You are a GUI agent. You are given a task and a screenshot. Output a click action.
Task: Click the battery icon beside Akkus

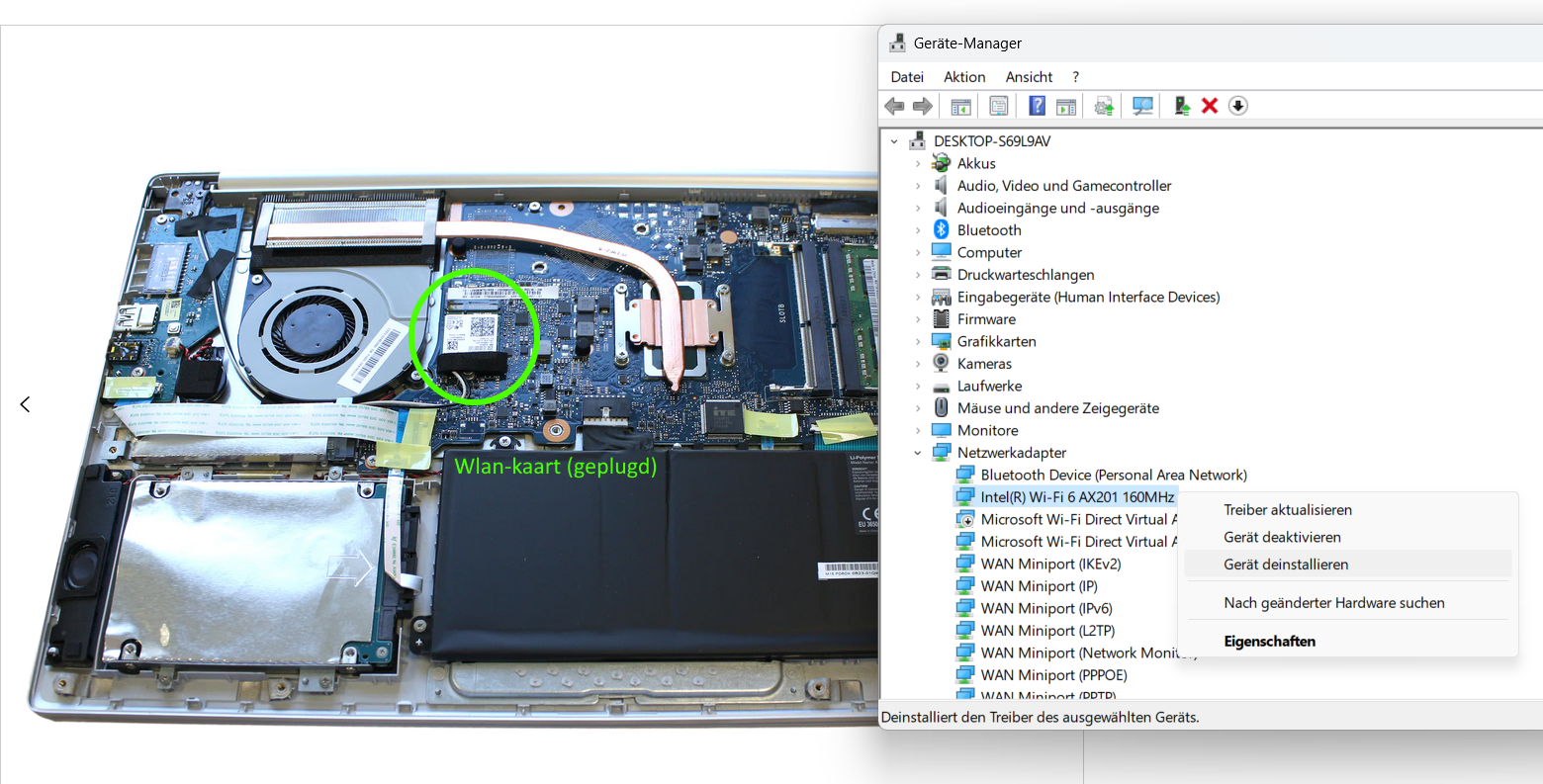[941, 163]
